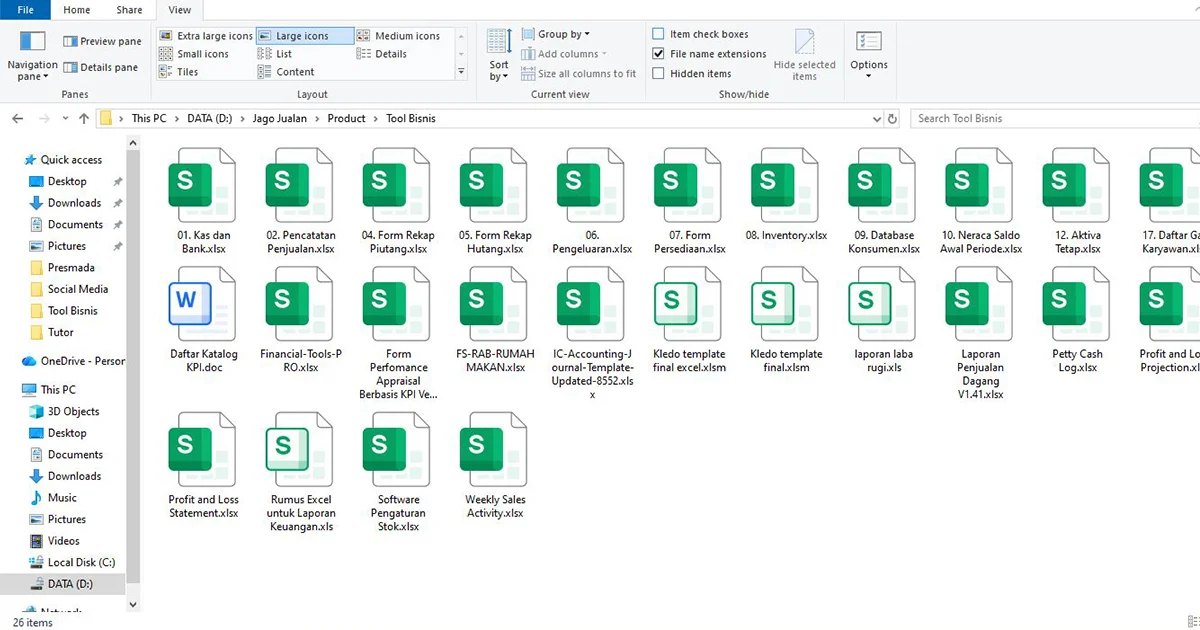Click the back navigation arrow
The image size is (1200, 630).
18,118
